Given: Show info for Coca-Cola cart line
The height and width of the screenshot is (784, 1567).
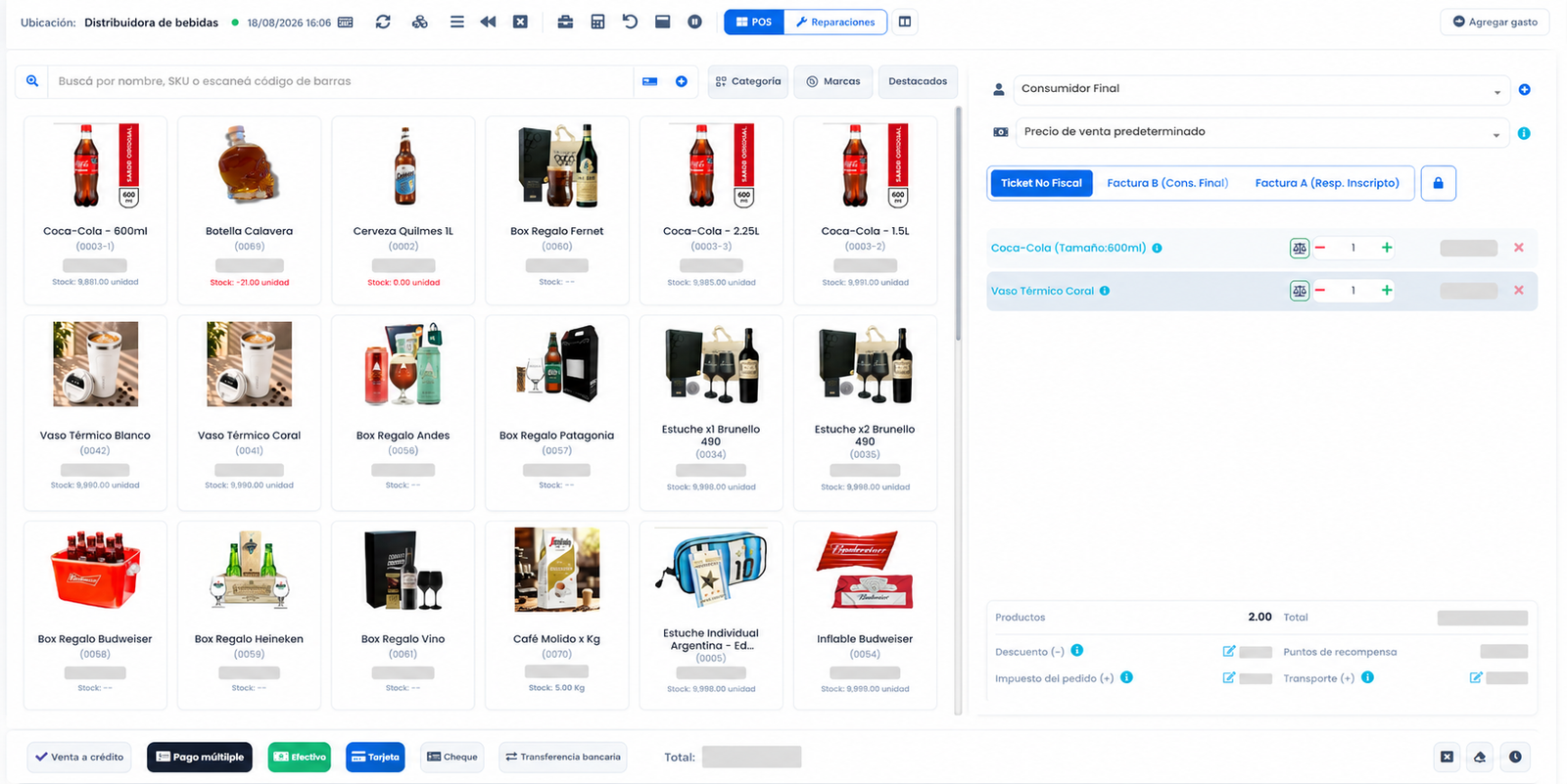Looking at the screenshot, I should (1157, 248).
